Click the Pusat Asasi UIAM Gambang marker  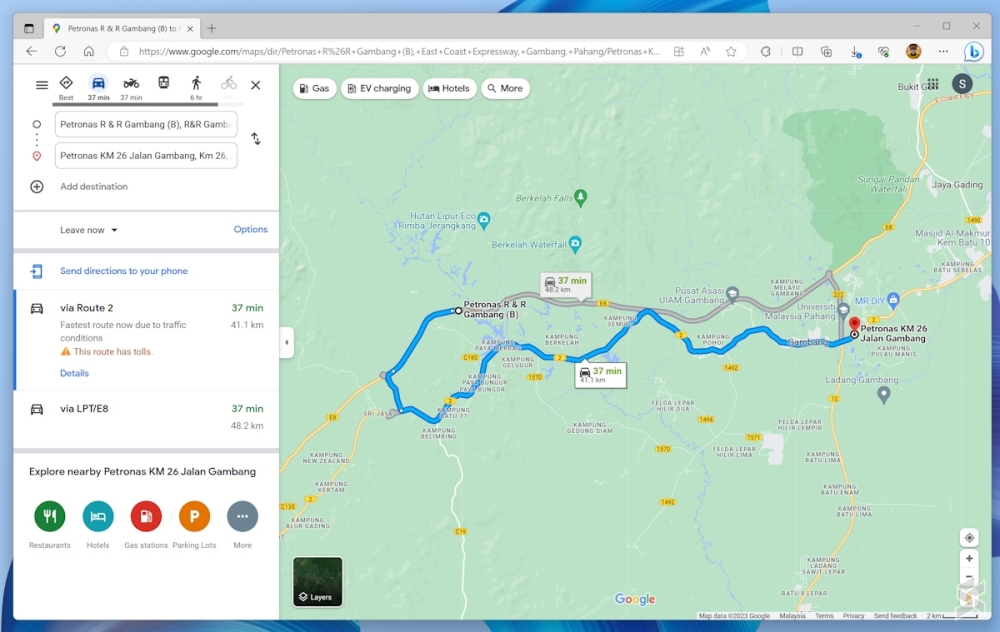coord(732,294)
